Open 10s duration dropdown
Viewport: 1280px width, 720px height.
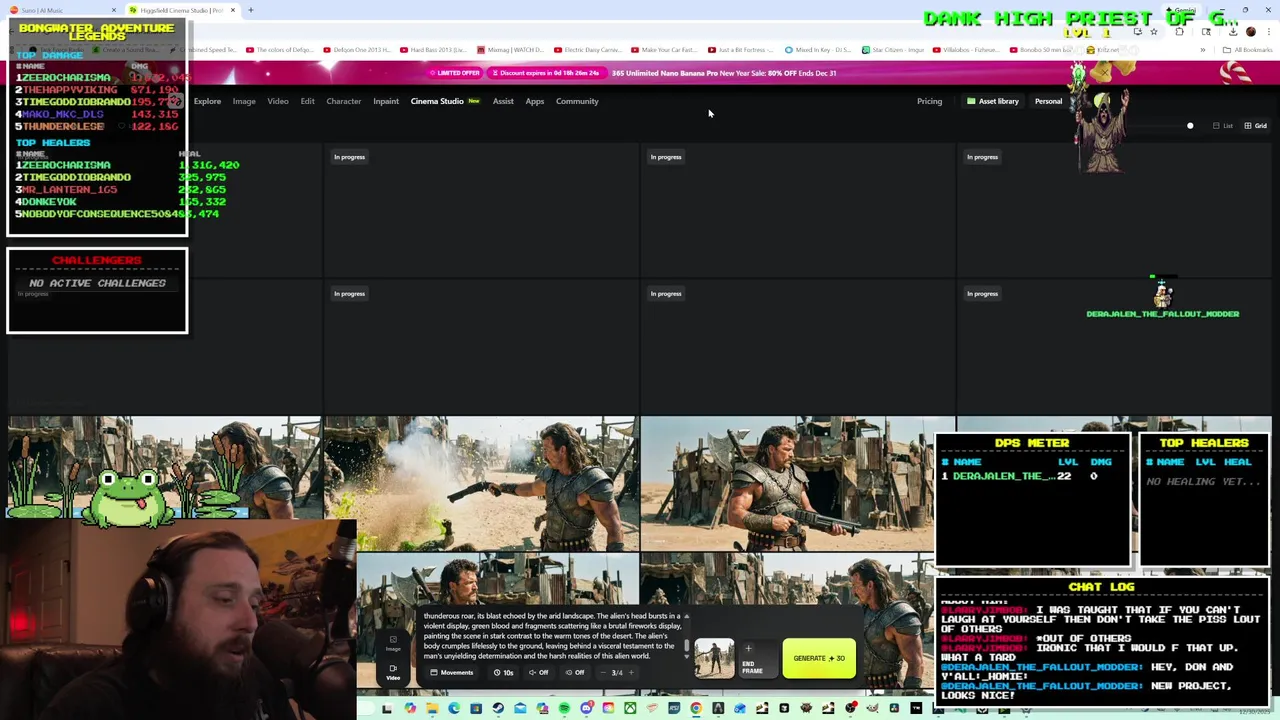(504, 672)
